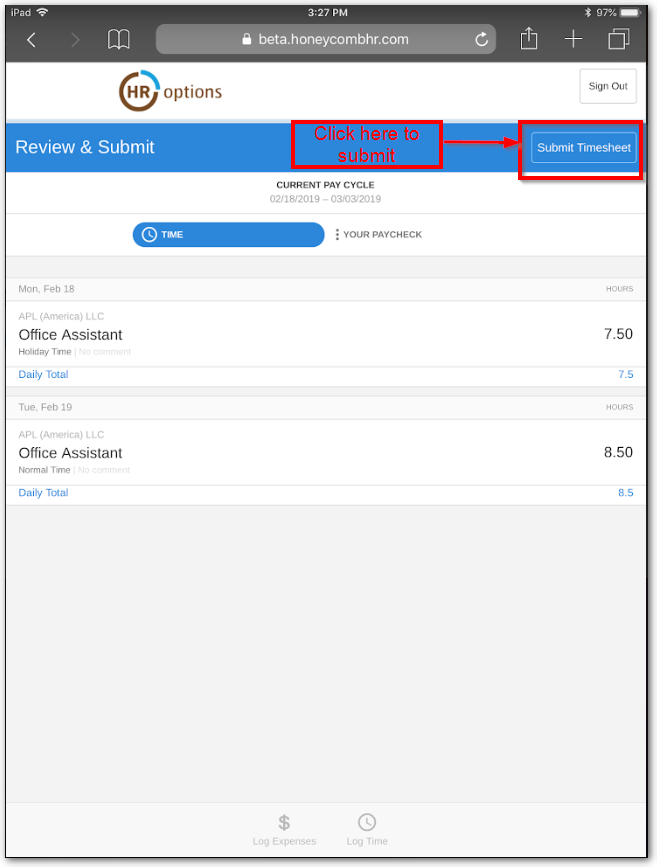
Task: Show all tabs with the tabs icon
Action: (618, 40)
